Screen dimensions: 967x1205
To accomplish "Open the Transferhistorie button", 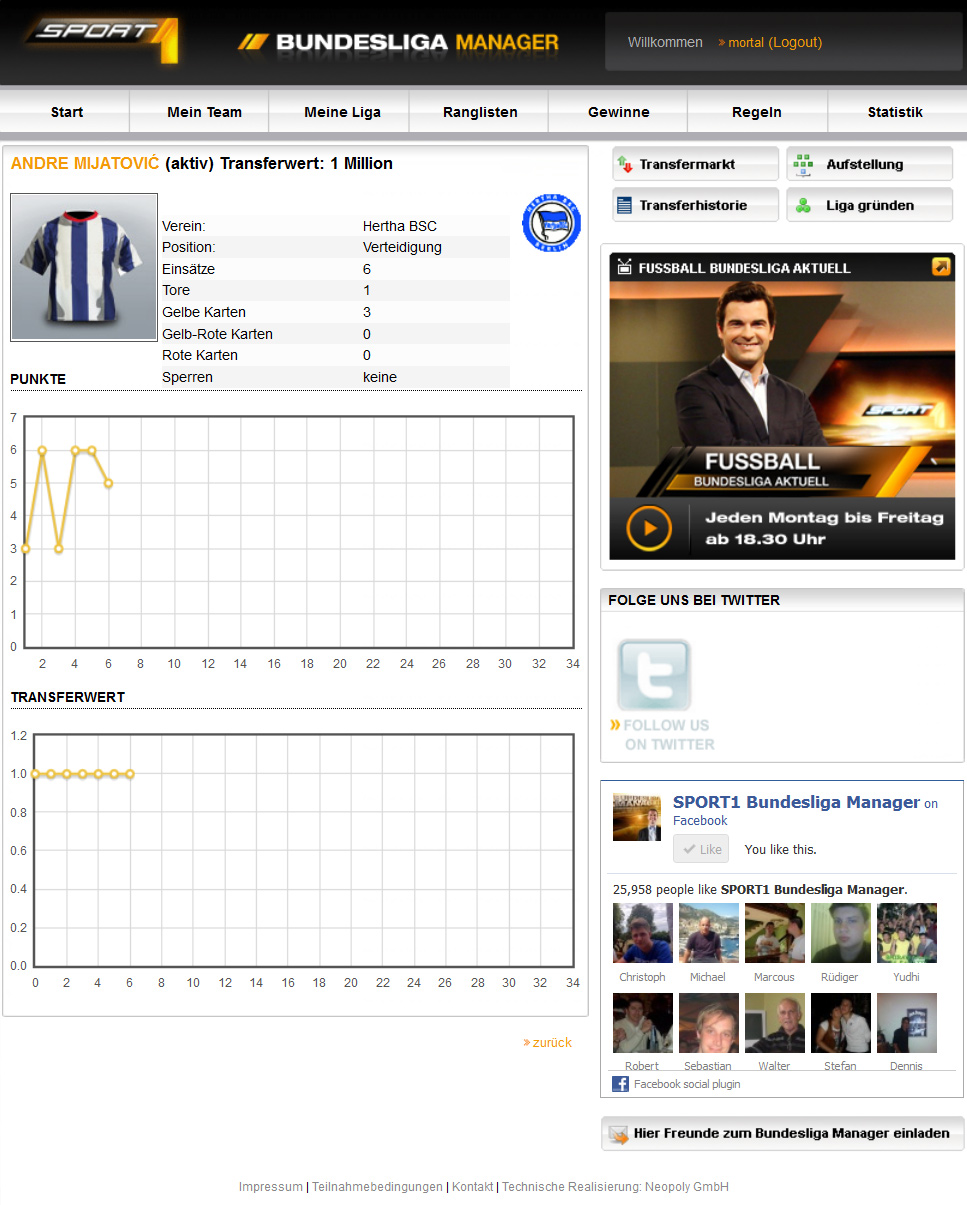I will coord(695,205).
